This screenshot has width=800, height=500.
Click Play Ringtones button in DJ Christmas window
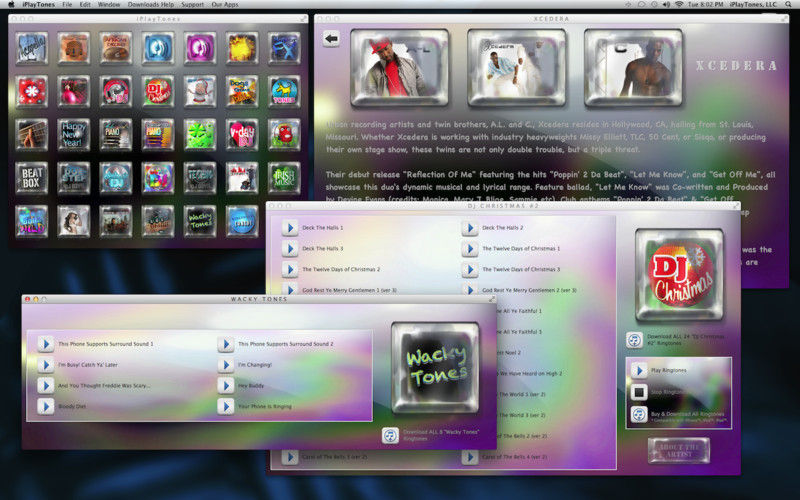[x=639, y=370]
